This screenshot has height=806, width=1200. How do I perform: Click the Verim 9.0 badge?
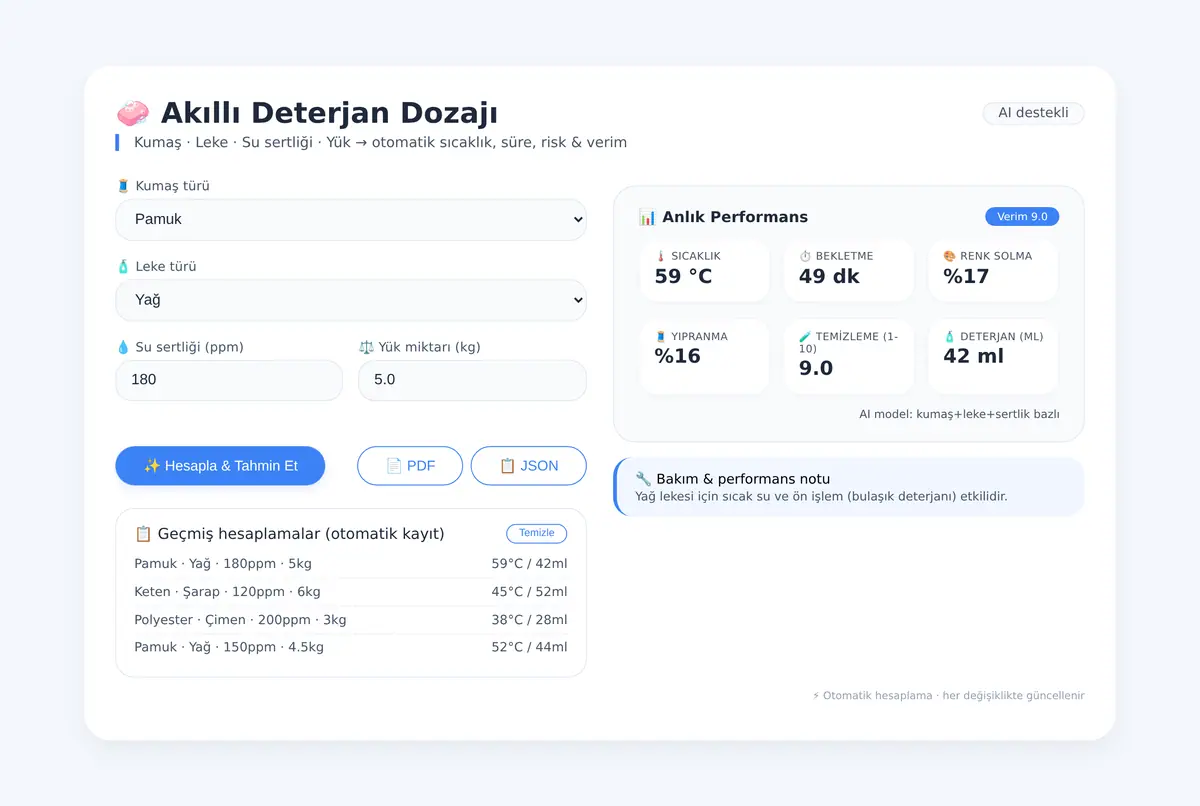tap(1022, 216)
